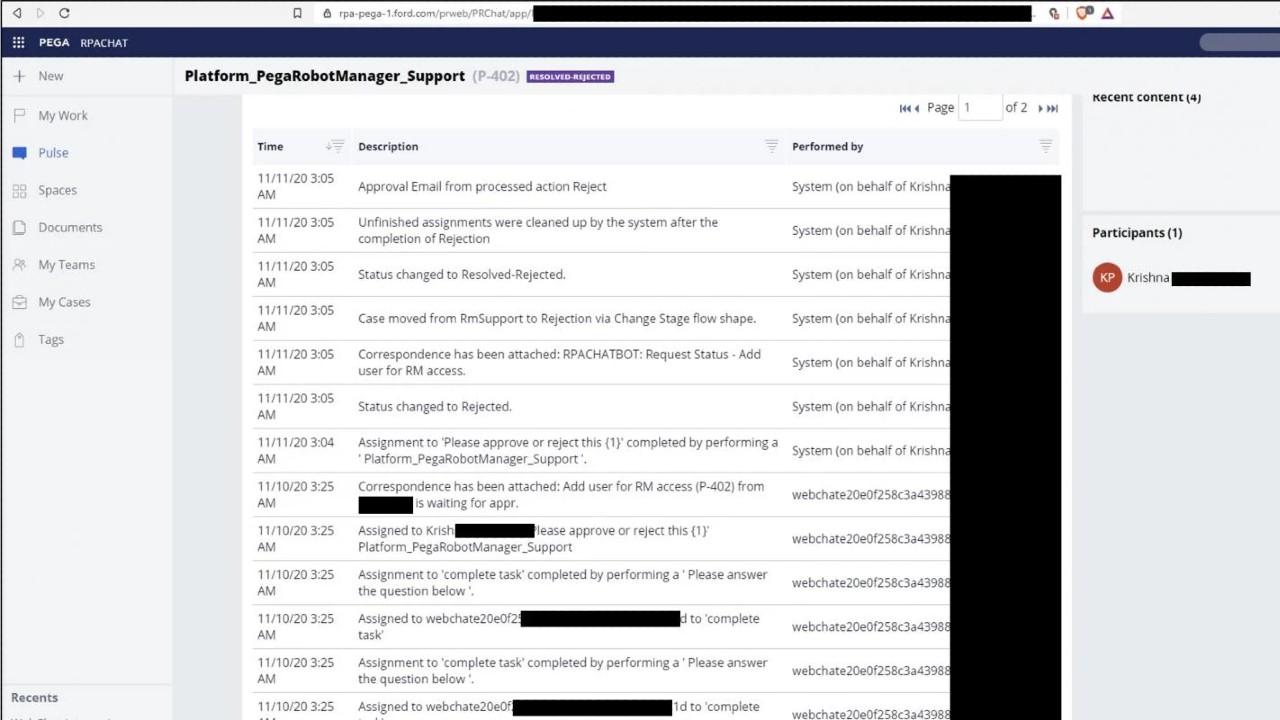
Task: Select the Pulse chat bubble icon
Action: pos(19,153)
